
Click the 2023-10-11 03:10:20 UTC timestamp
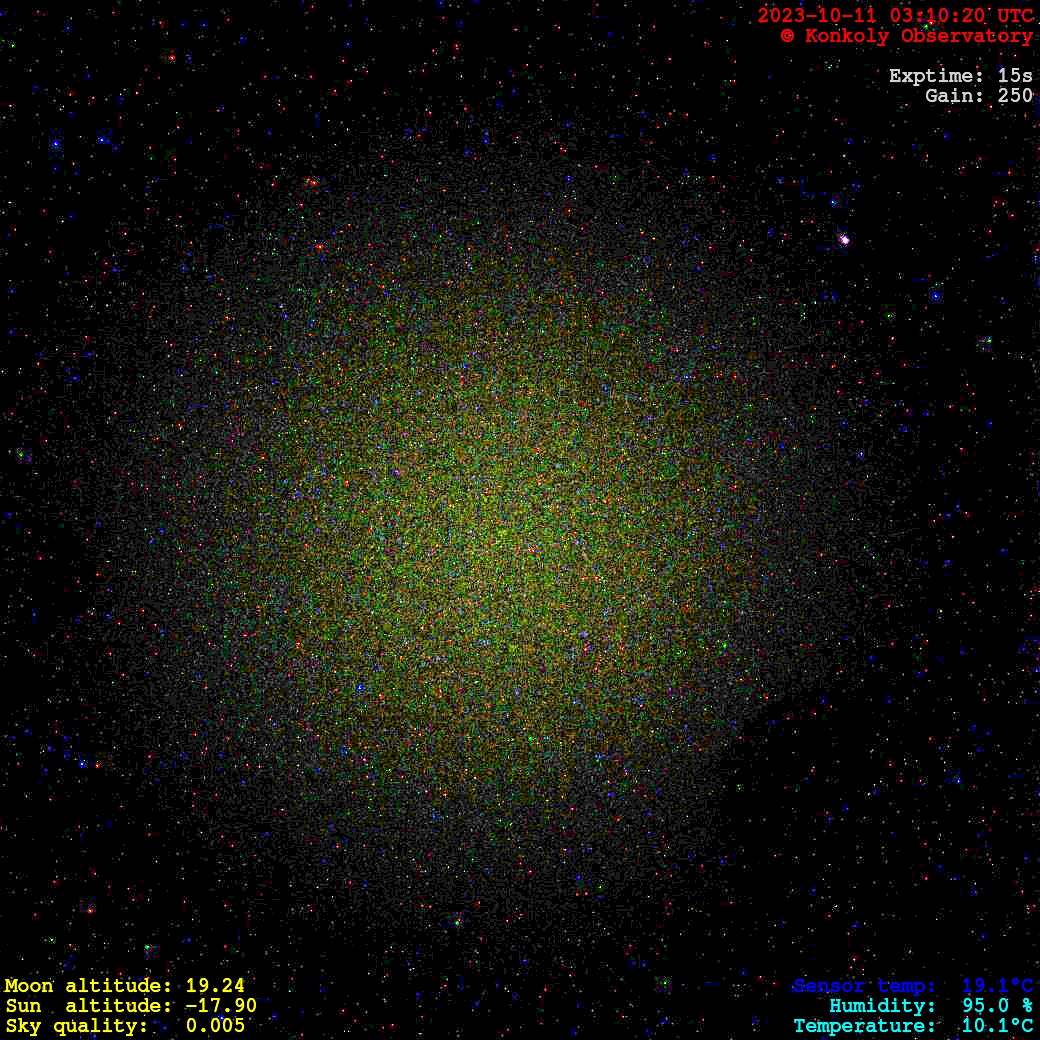click(895, 16)
